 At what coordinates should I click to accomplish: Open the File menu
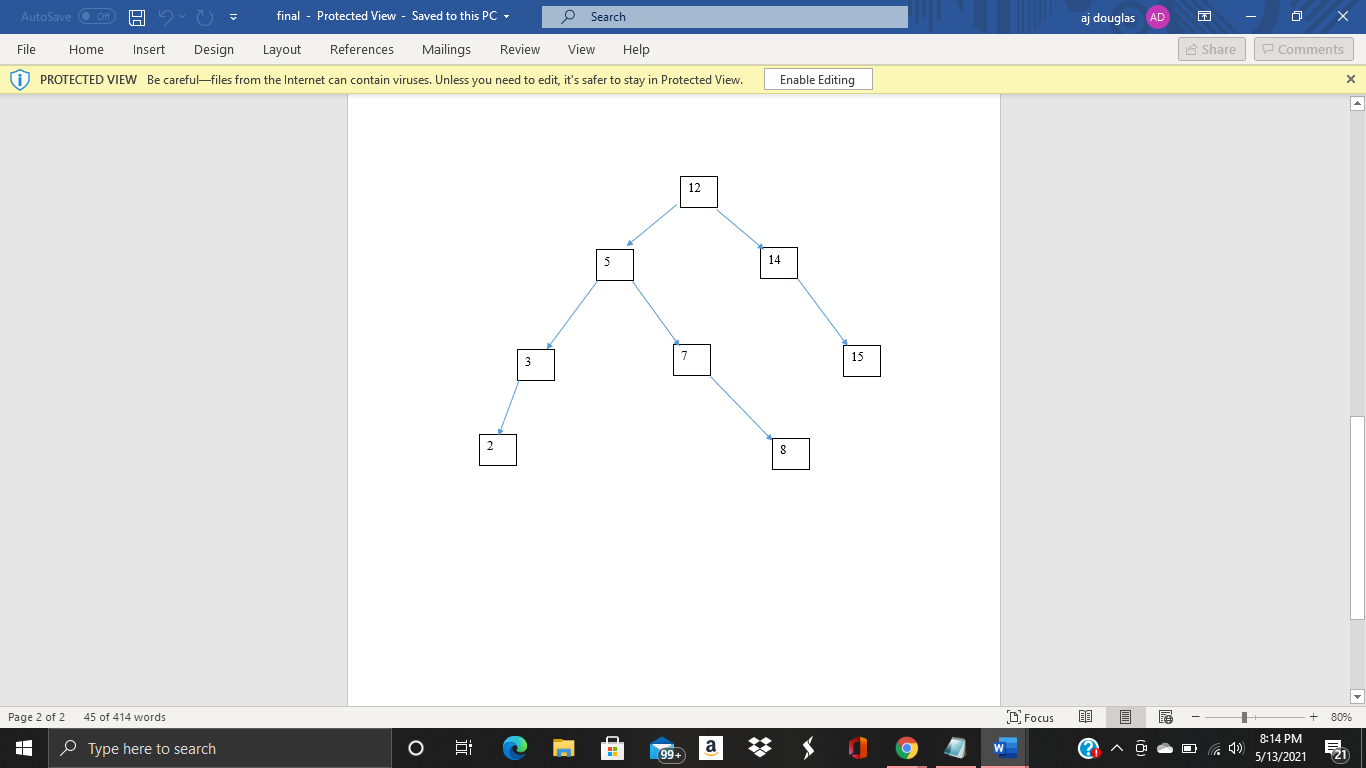click(26, 48)
